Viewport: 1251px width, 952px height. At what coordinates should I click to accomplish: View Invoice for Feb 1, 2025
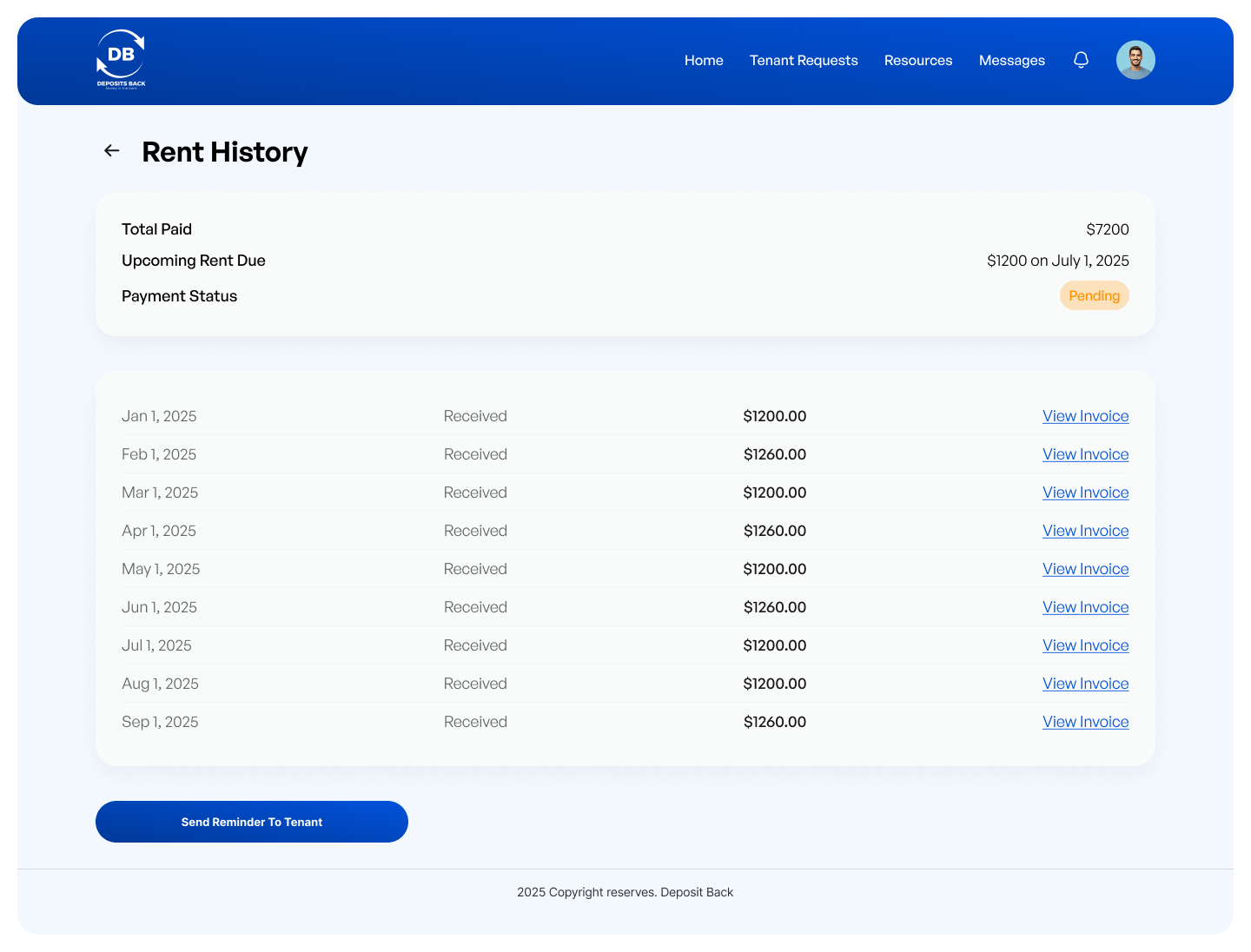pos(1085,454)
